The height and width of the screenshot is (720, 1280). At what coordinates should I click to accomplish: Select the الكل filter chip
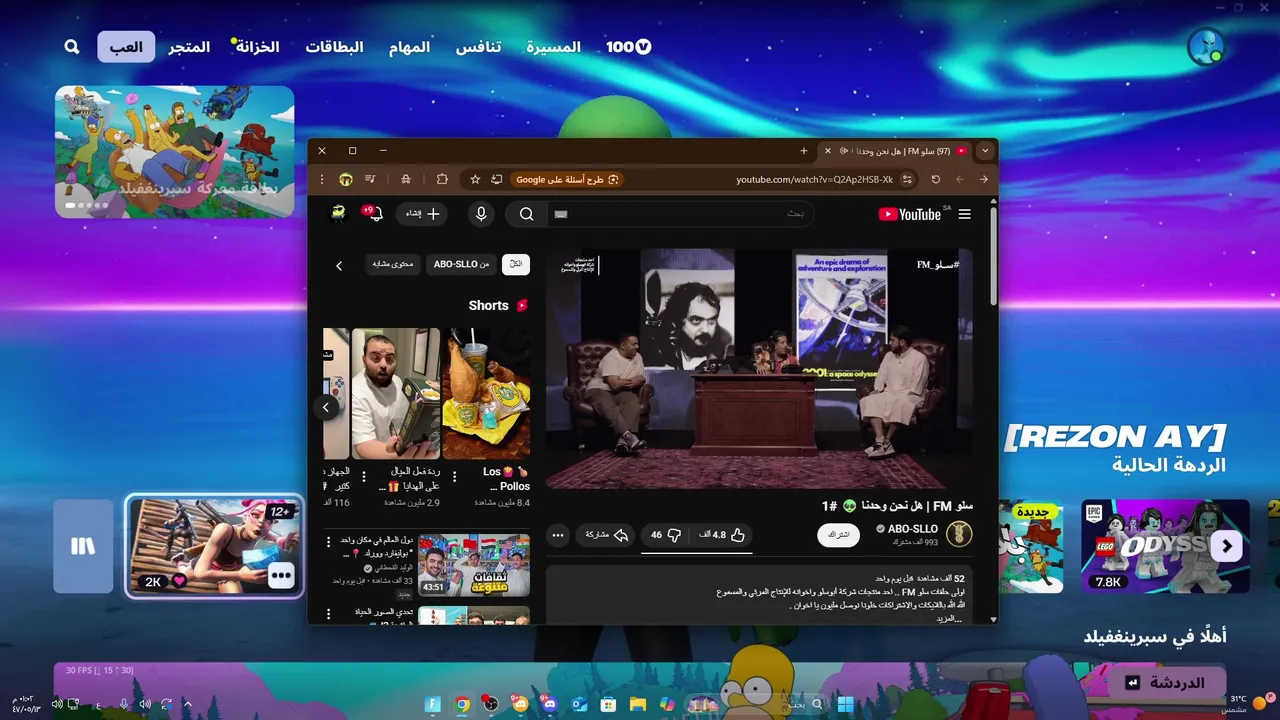point(516,264)
